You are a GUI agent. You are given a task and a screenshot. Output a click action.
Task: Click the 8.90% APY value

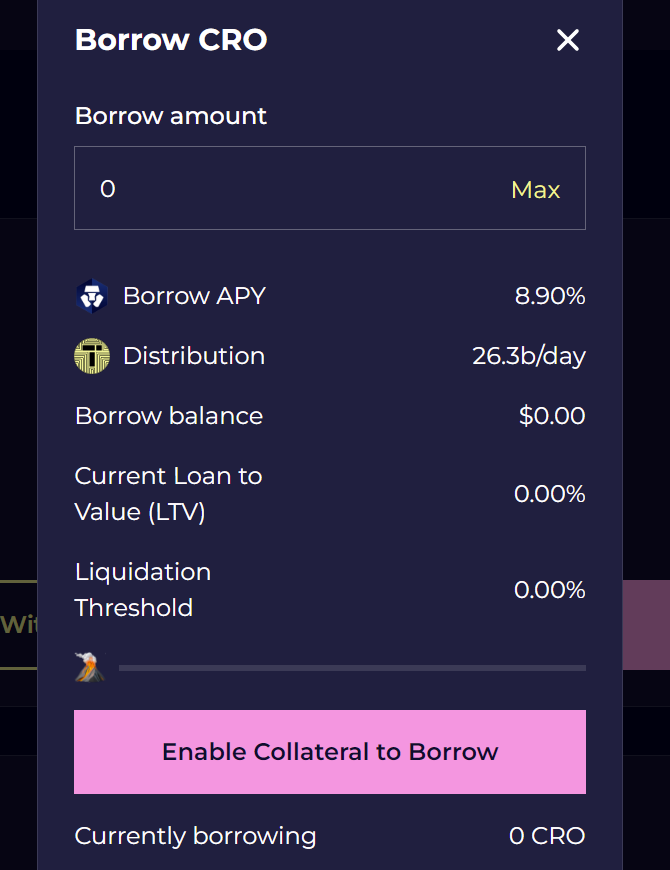[550, 296]
